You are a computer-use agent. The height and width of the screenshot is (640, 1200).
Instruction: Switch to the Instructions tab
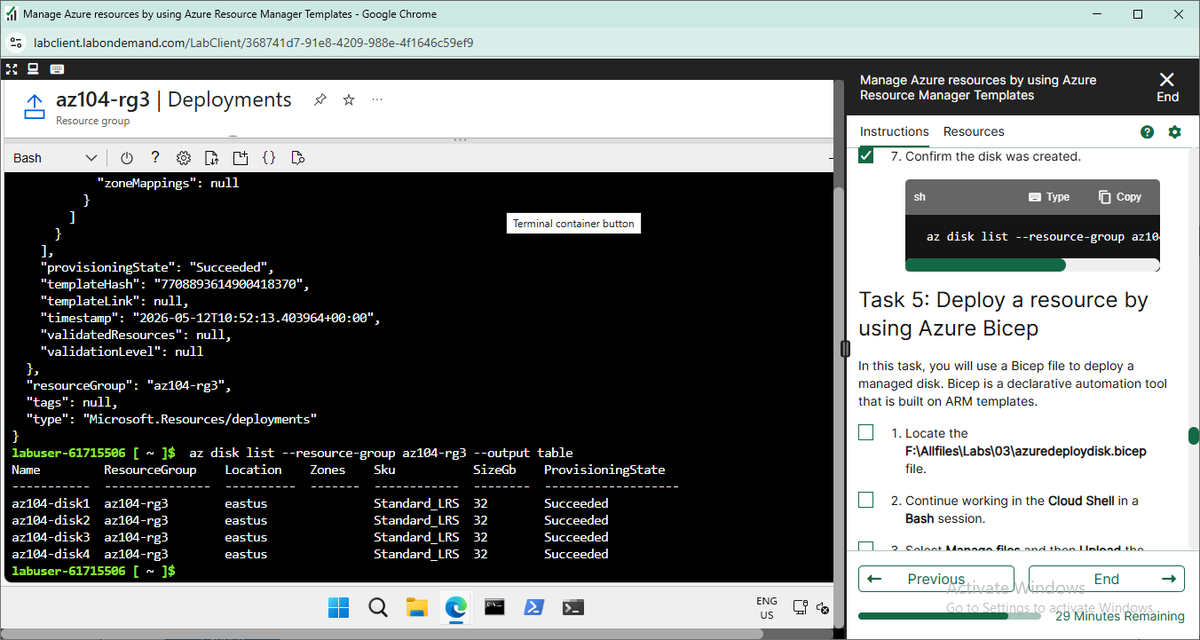pyautogui.click(x=894, y=132)
